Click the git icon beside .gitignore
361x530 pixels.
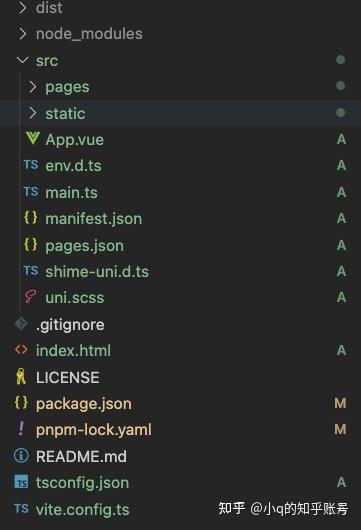21,323
